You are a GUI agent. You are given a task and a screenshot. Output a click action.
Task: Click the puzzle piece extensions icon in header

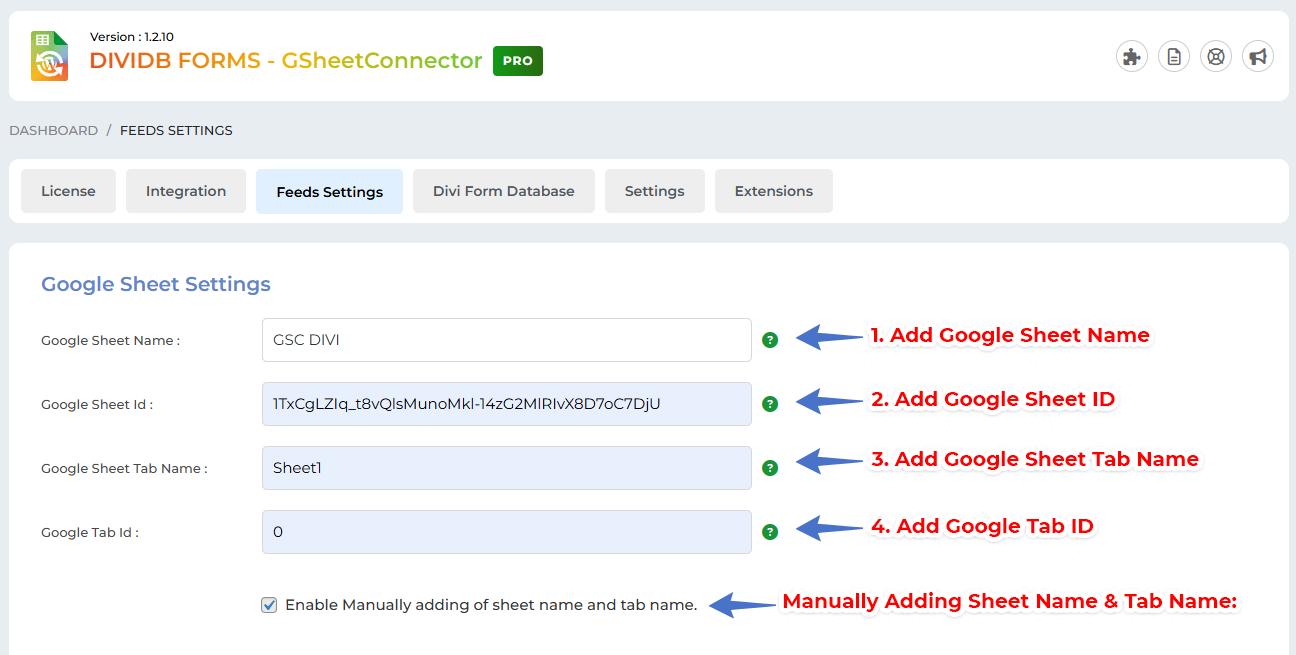point(1132,56)
